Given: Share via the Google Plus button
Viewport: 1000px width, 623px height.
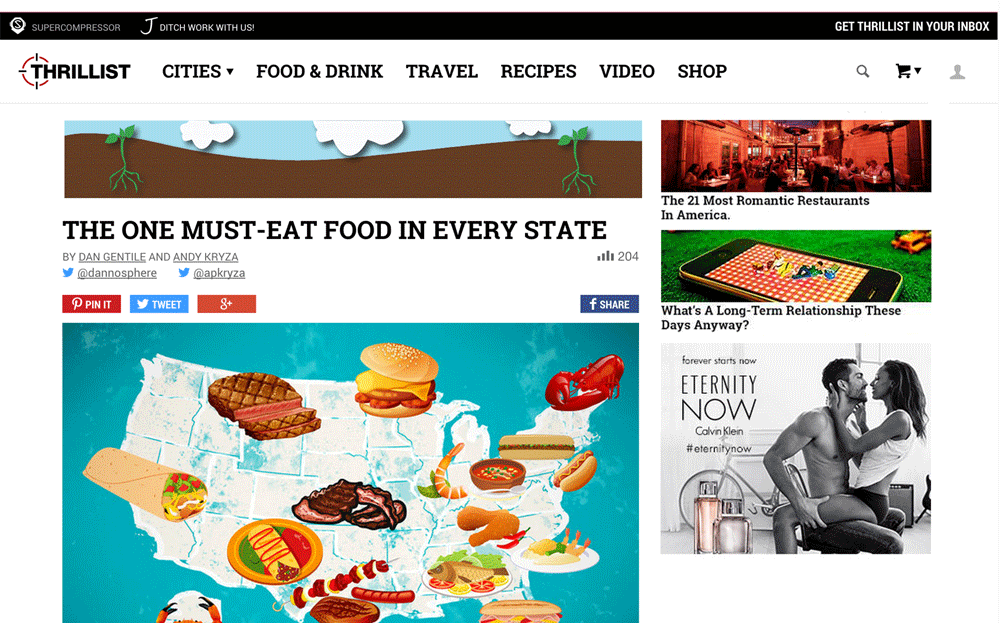Looking at the screenshot, I should click(x=226, y=304).
